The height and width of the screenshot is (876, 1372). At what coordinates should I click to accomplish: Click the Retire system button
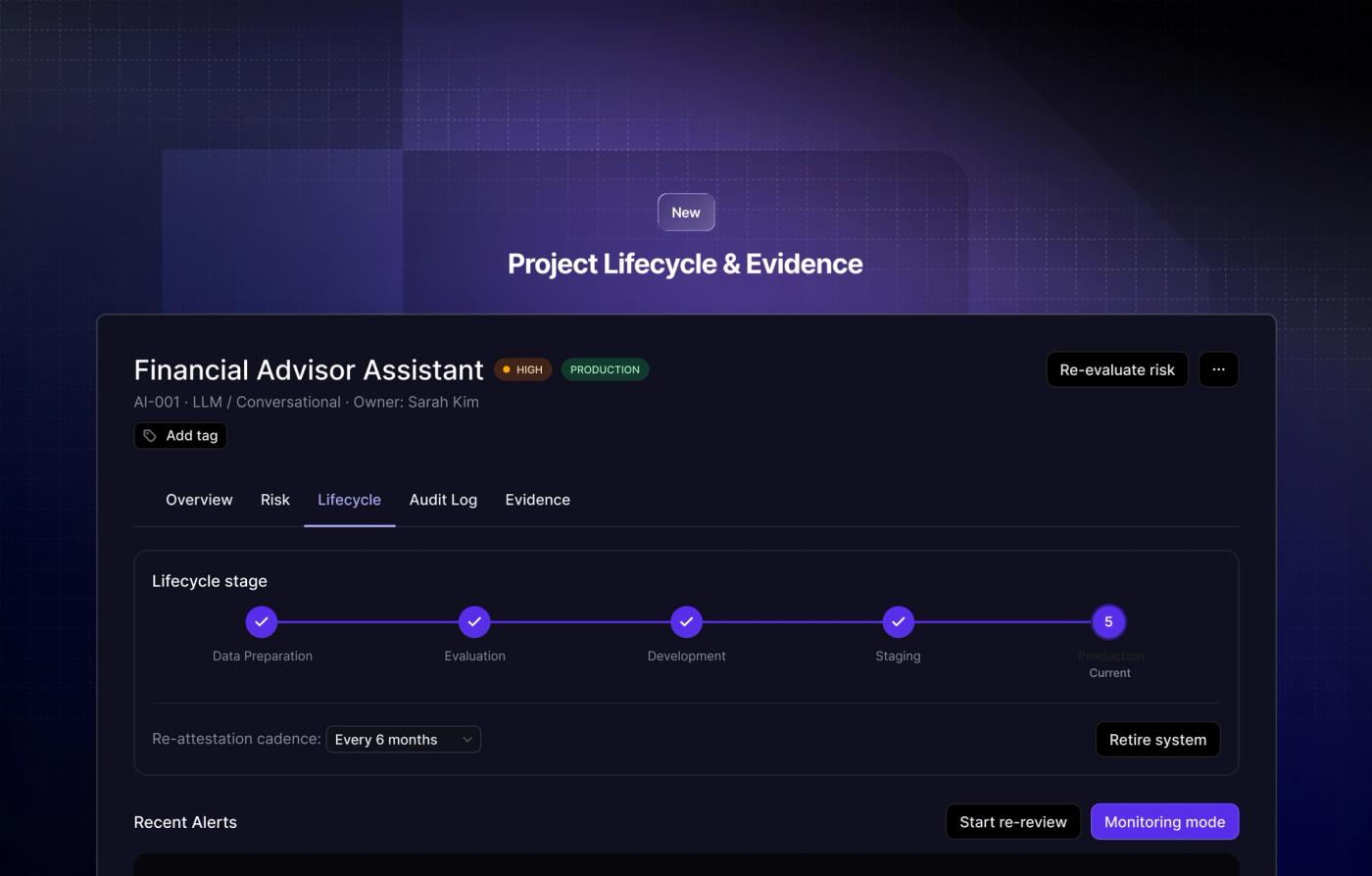pyautogui.click(x=1157, y=740)
